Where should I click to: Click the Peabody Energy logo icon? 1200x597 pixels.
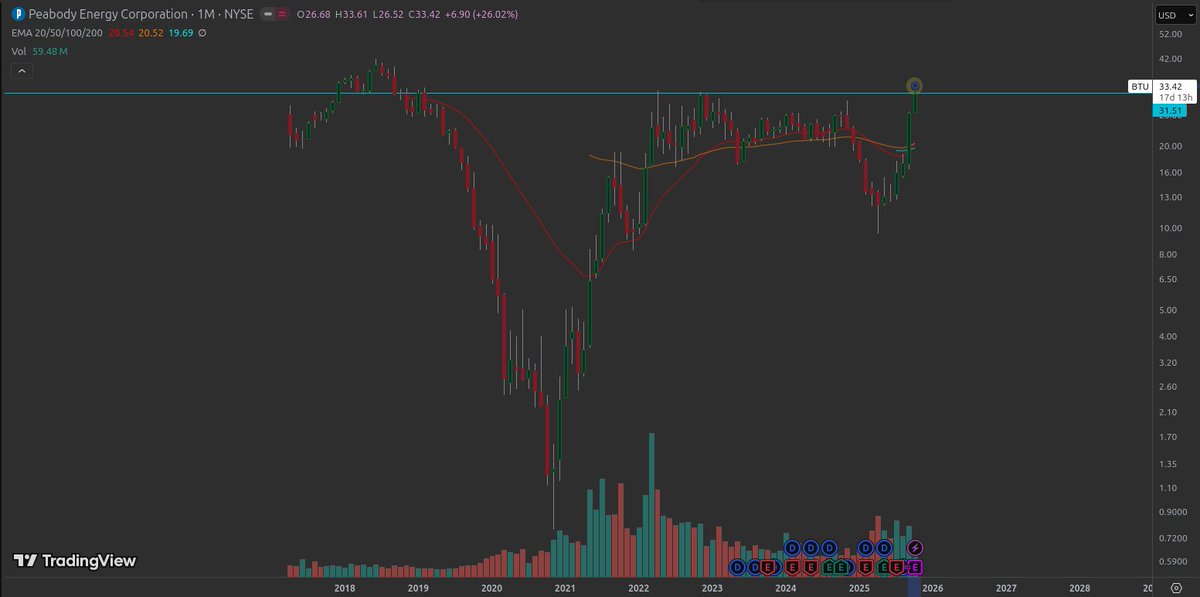17,15
